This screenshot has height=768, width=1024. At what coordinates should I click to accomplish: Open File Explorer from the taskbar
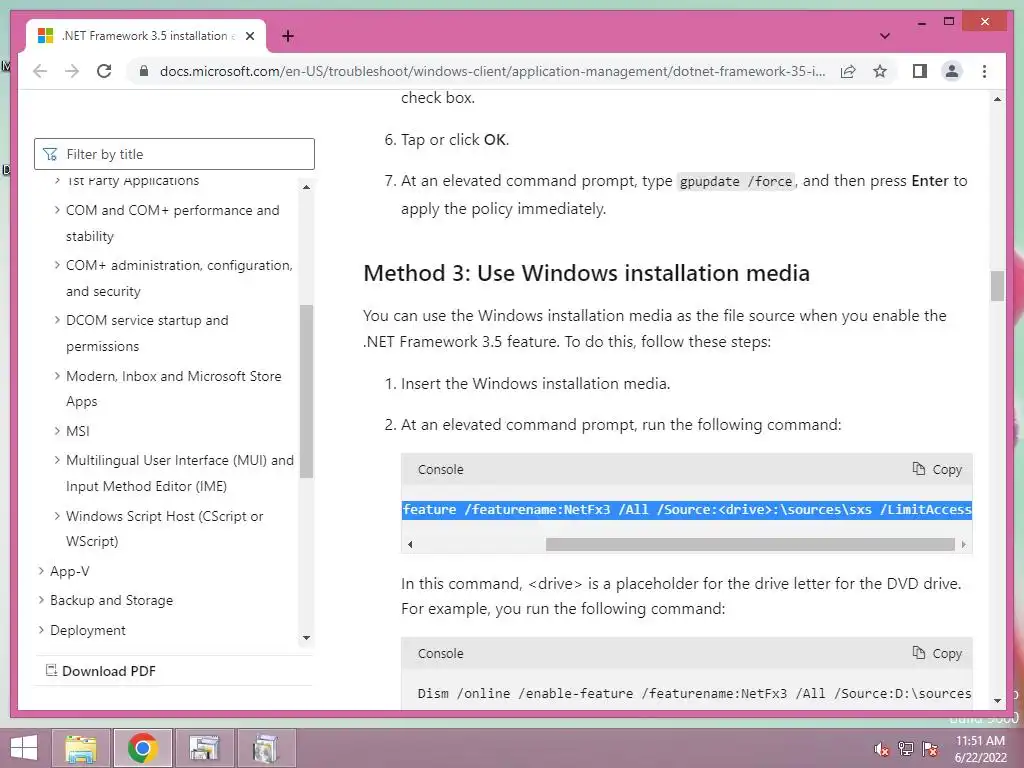click(81, 748)
